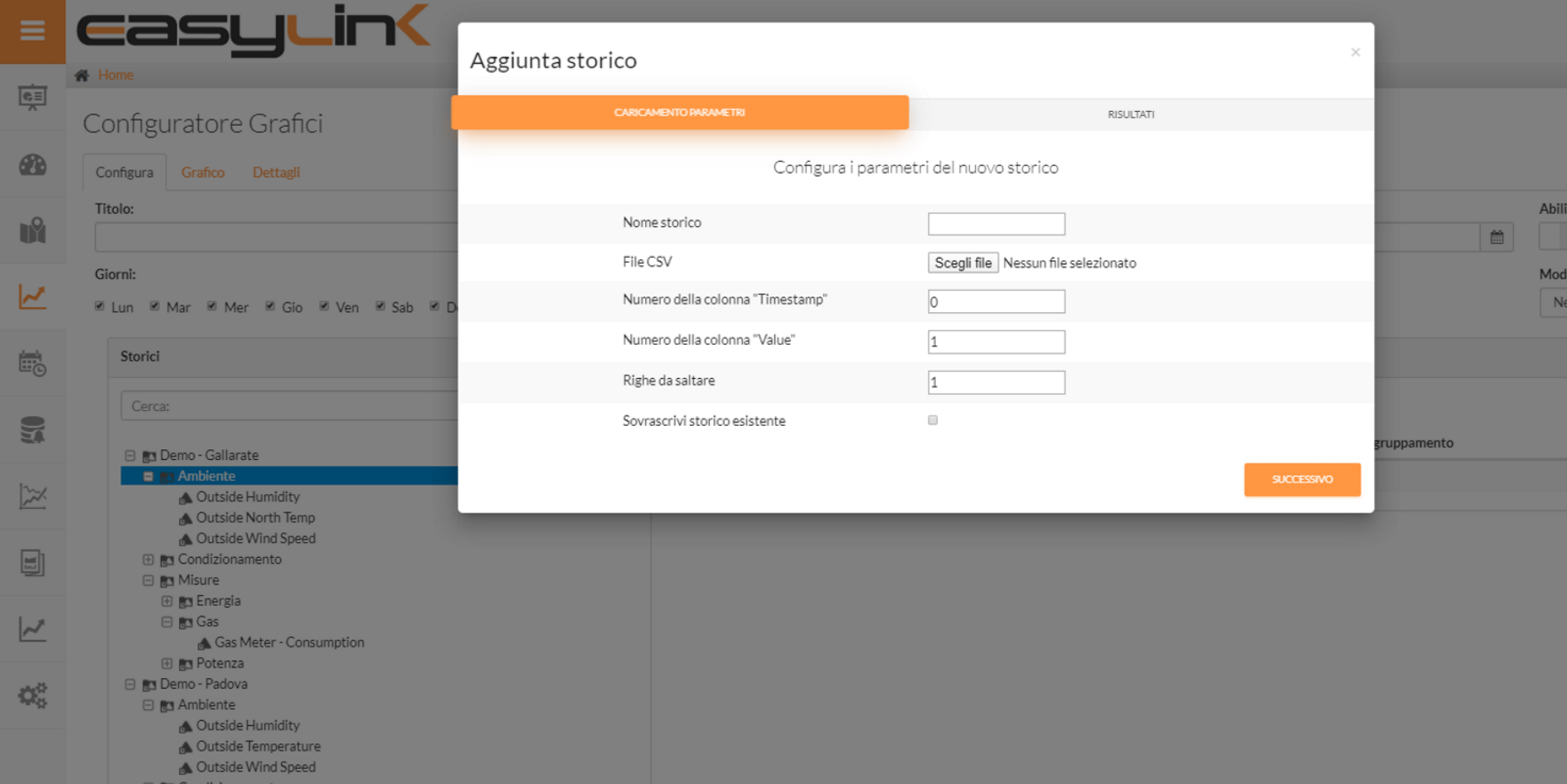Image resolution: width=1567 pixels, height=784 pixels.
Task: Switch to the Dettagli tab
Action: [x=276, y=172]
